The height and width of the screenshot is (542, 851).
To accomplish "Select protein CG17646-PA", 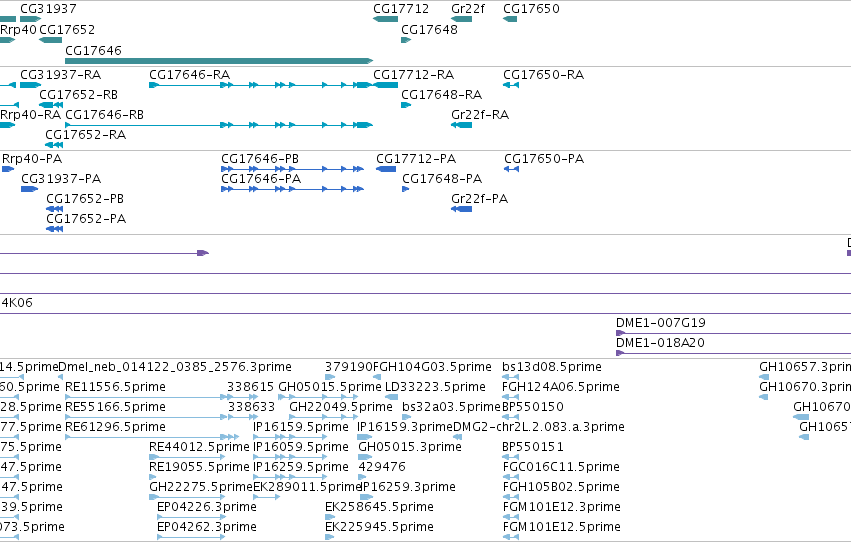I will [292, 189].
